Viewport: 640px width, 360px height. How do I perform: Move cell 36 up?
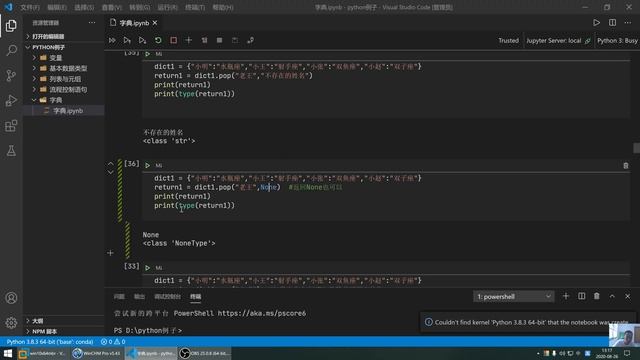(x=111, y=163)
